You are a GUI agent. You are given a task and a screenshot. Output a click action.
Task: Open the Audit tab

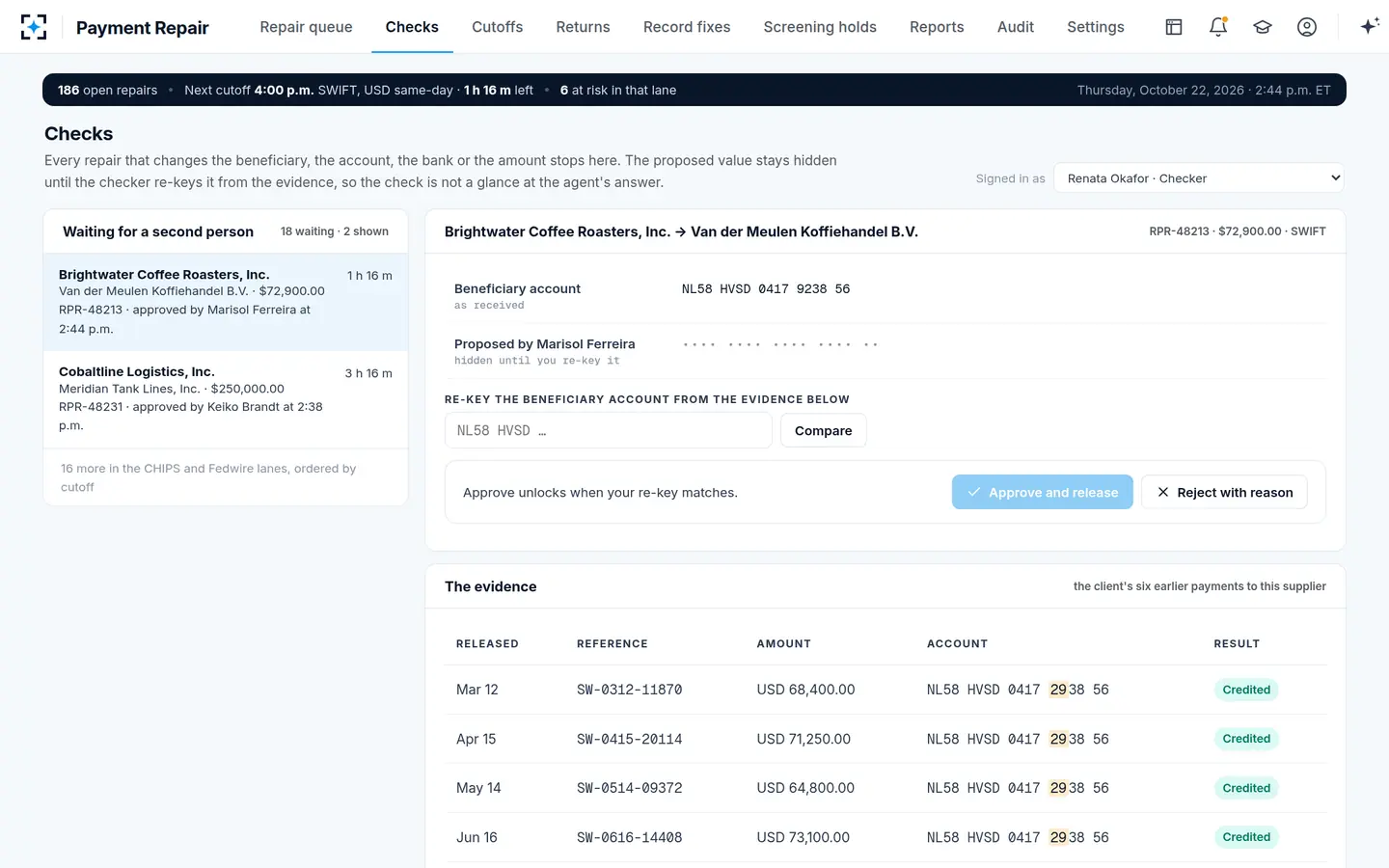click(1016, 27)
